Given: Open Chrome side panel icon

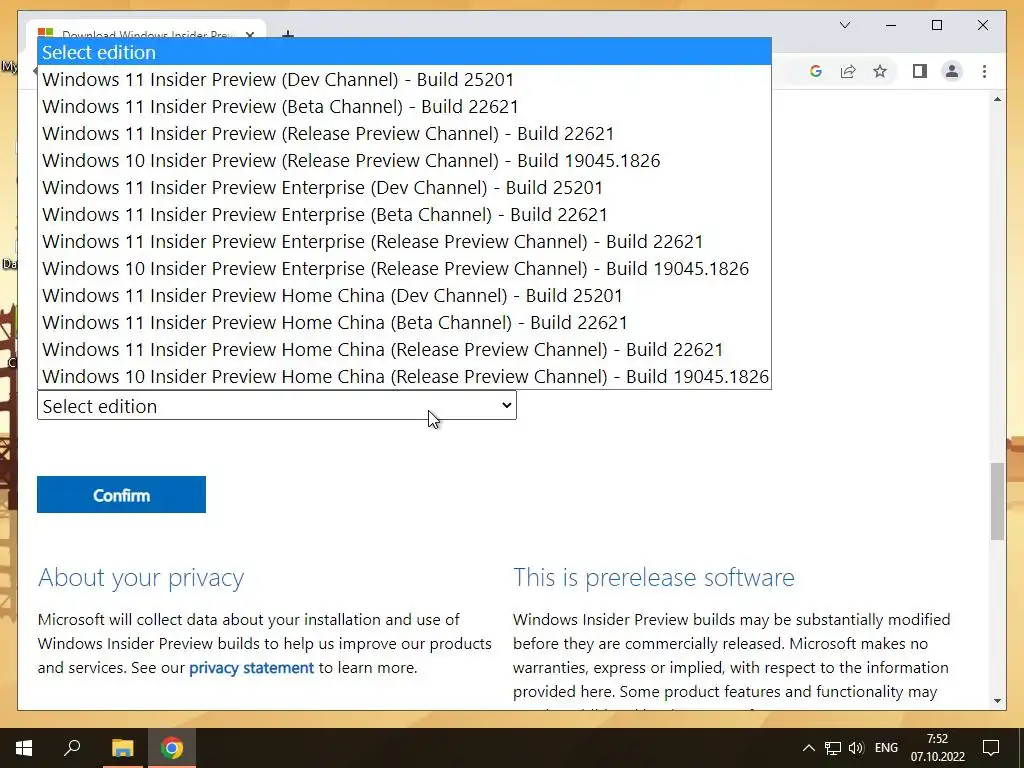Looking at the screenshot, I should tap(920, 71).
